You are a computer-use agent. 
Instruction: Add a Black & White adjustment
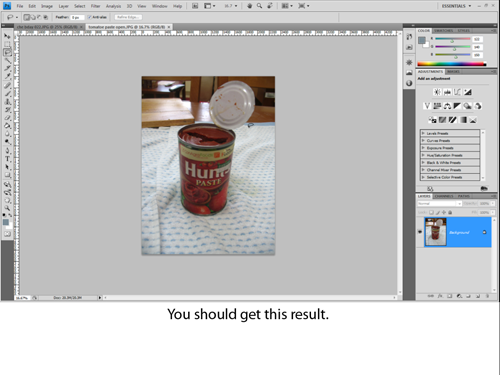pos(457,106)
